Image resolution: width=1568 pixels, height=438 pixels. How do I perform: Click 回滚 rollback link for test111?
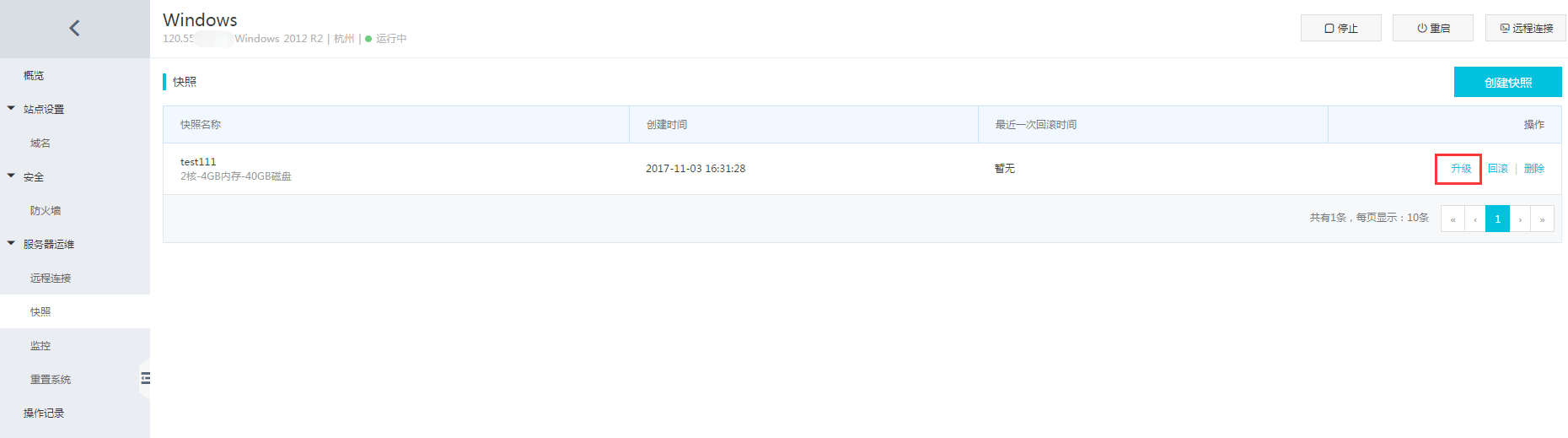point(1497,169)
